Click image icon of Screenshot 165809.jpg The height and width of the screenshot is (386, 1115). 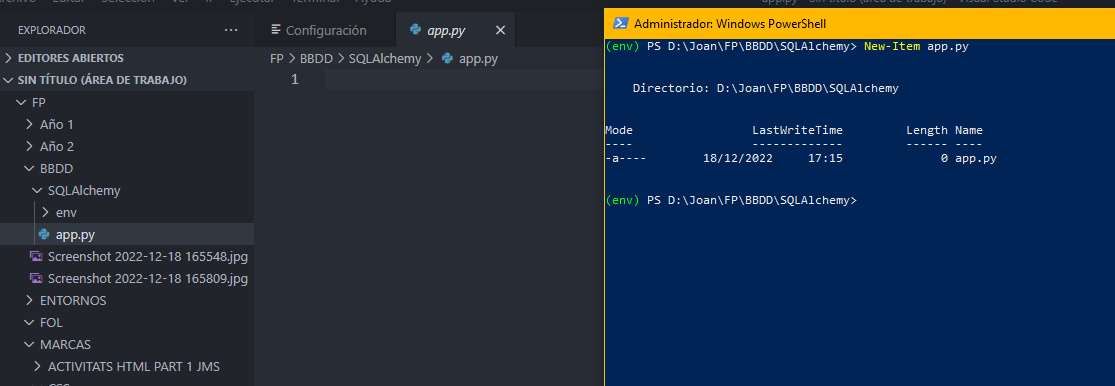36,278
